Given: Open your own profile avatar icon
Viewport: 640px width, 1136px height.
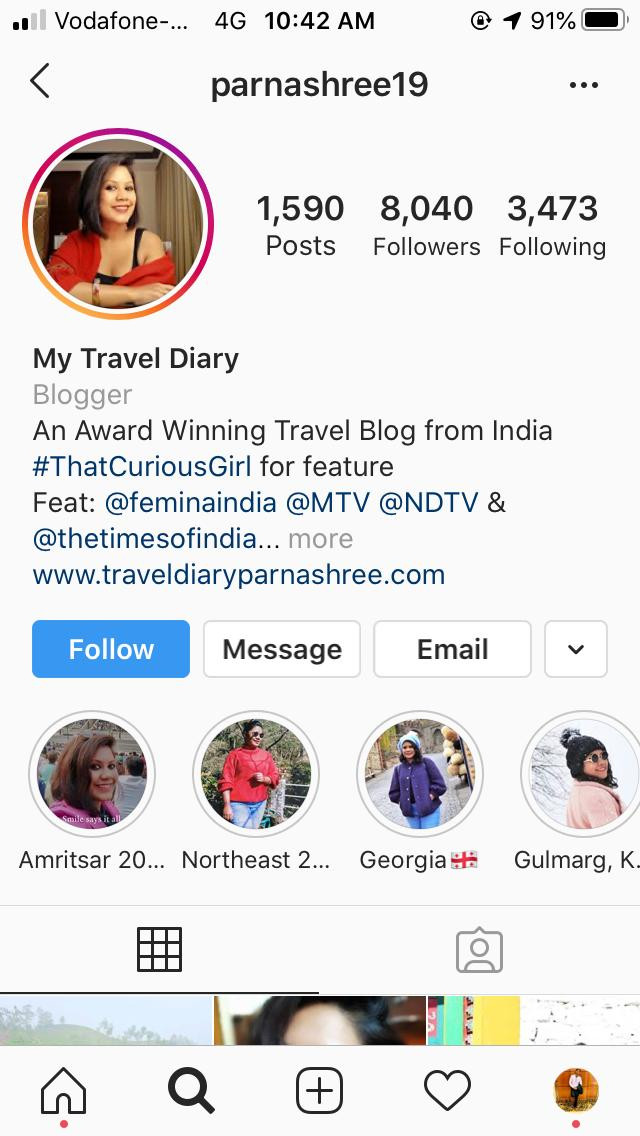Looking at the screenshot, I should coord(575,1090).
